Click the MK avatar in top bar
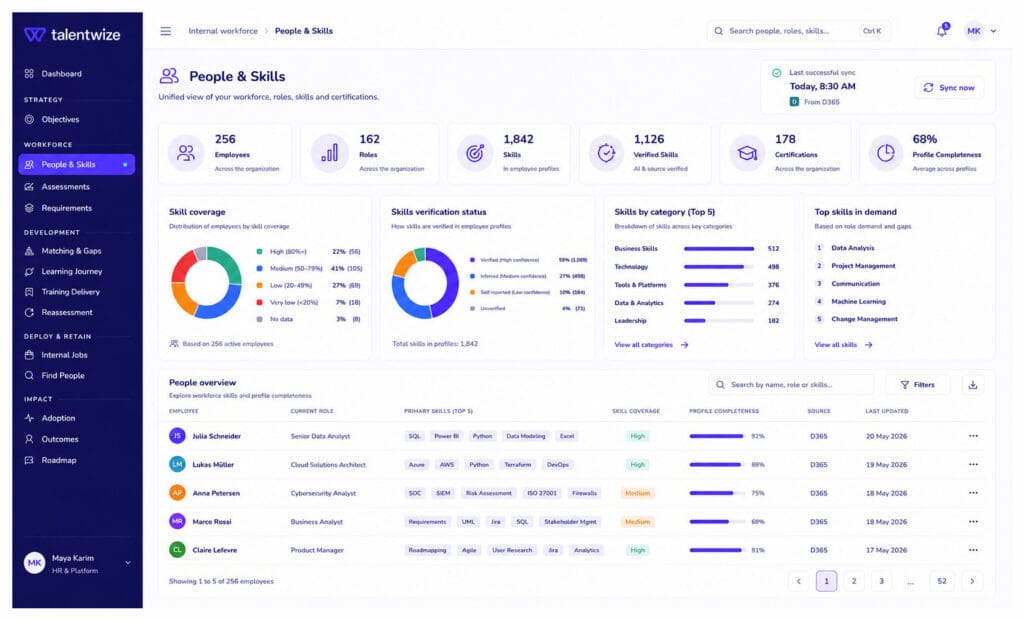 [x=974, y=31]
